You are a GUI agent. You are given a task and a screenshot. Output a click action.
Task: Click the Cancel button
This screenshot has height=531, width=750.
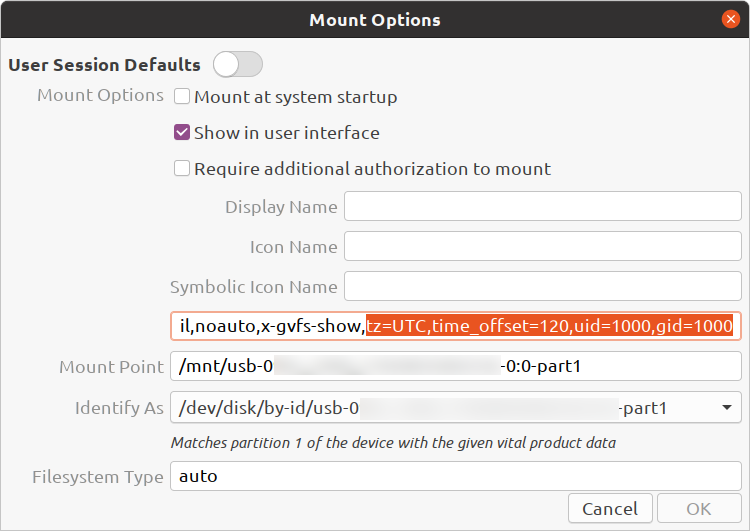pos(610,509)
